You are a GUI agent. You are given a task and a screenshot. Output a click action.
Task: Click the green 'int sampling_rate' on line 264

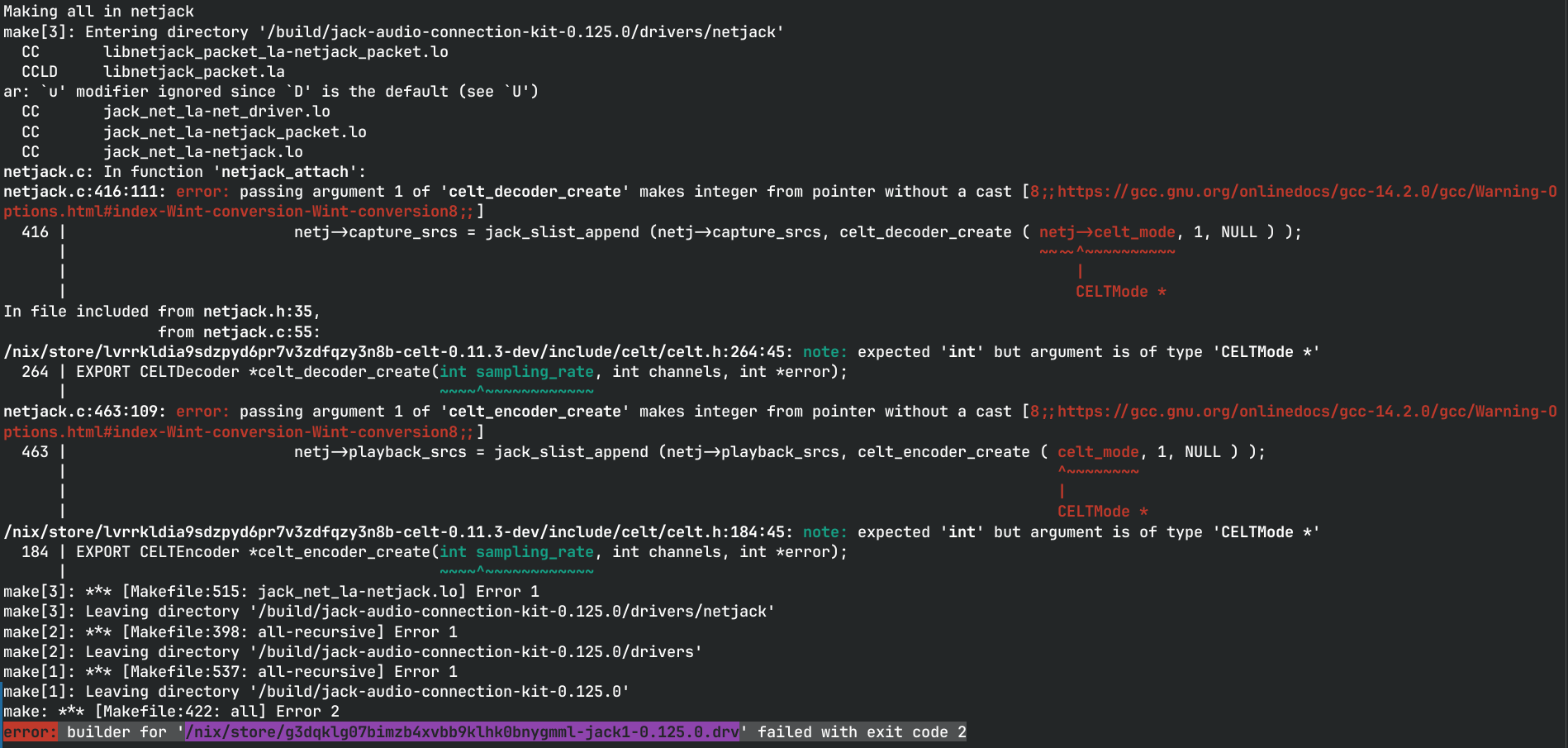(516, 372)
